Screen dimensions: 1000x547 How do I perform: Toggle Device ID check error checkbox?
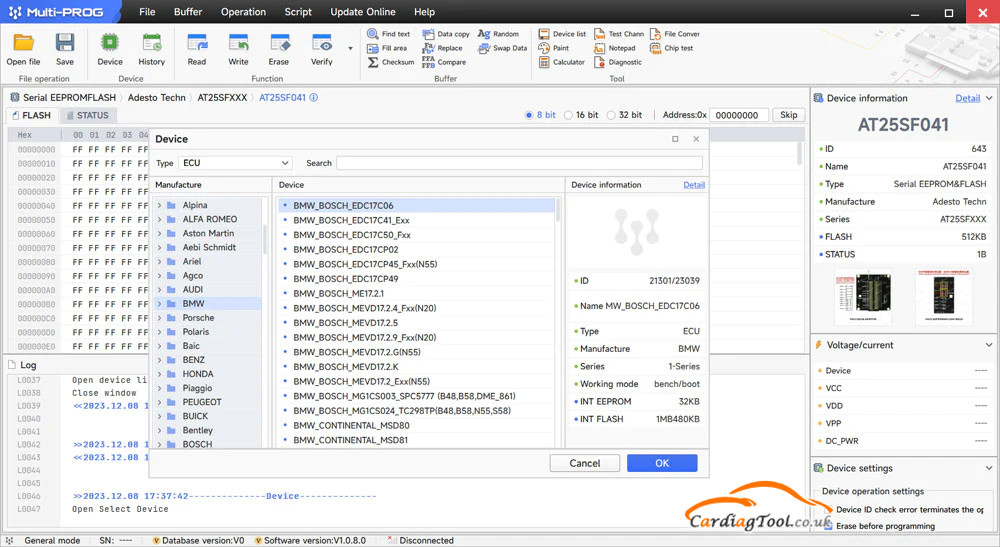click(x=828, y=509)
